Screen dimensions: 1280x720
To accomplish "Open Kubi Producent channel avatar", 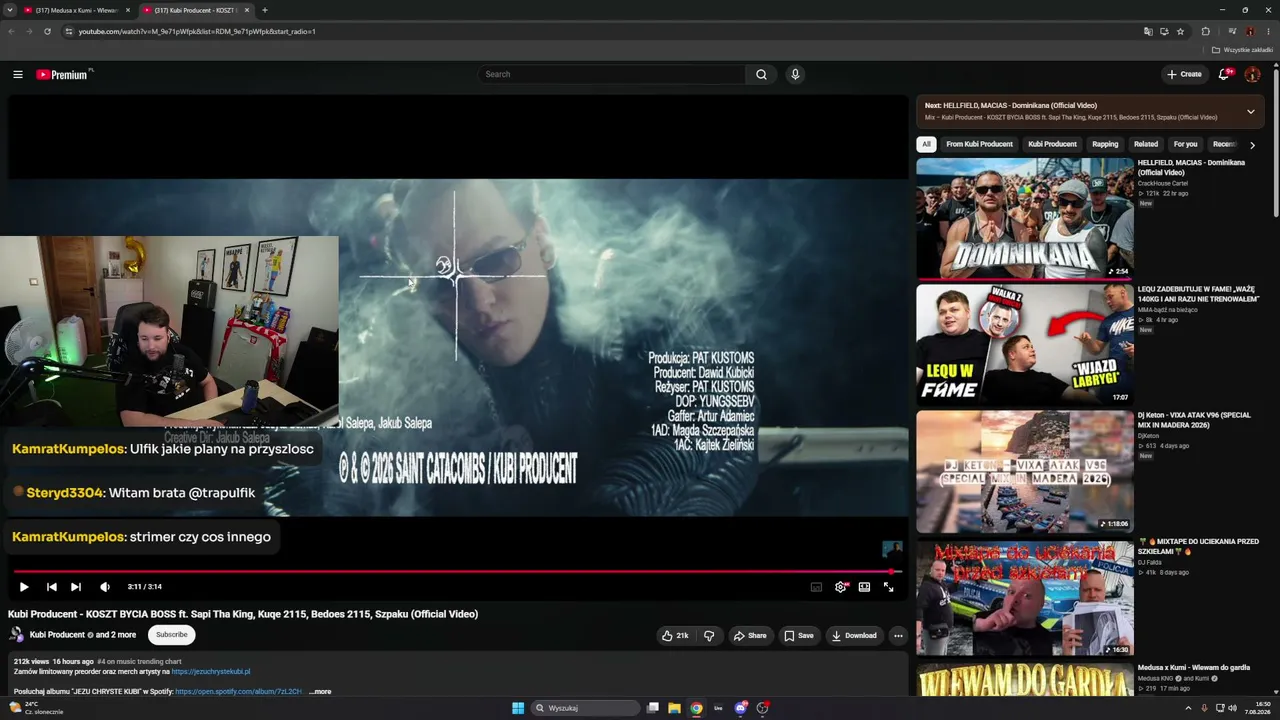I will tap(17, 635).
